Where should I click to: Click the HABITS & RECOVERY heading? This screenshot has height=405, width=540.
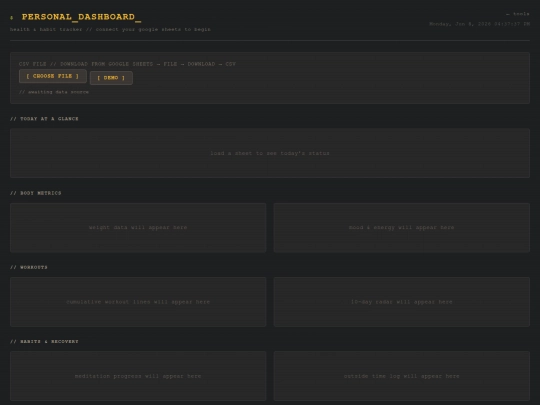click(44, 342)
